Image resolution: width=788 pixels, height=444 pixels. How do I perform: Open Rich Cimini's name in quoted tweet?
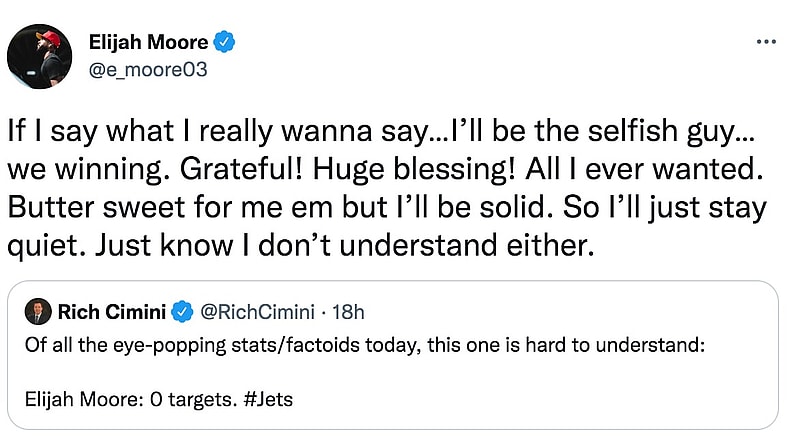tap(113, 312)
